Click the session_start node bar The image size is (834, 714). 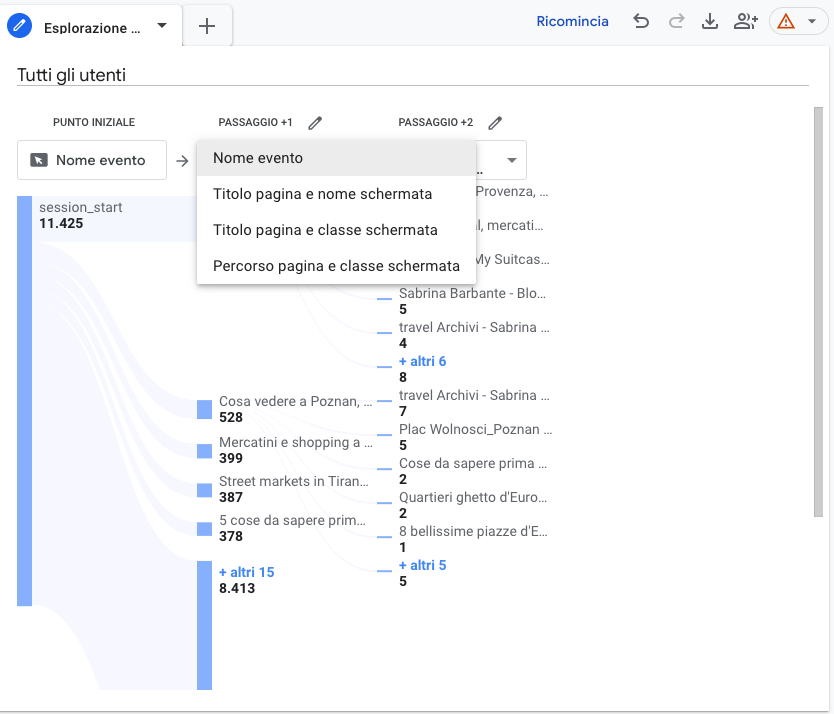[x=25, y=400]
